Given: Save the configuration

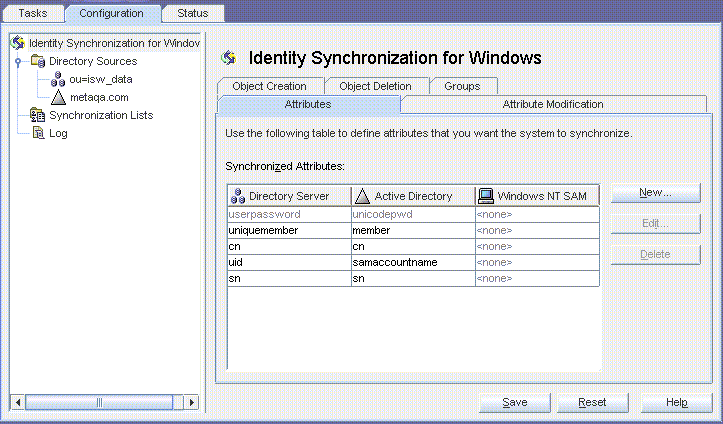Looking at the screenshot, I should coord(515,402).
